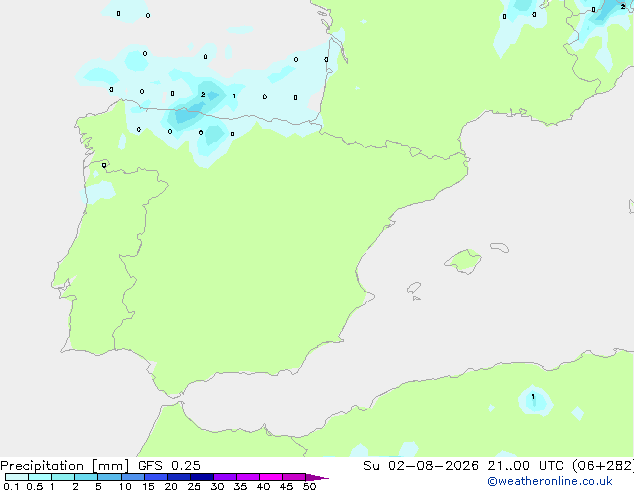This screenshot has height=490, width=634.
Task: Click the legend label '50'
Action: (309, 486)
